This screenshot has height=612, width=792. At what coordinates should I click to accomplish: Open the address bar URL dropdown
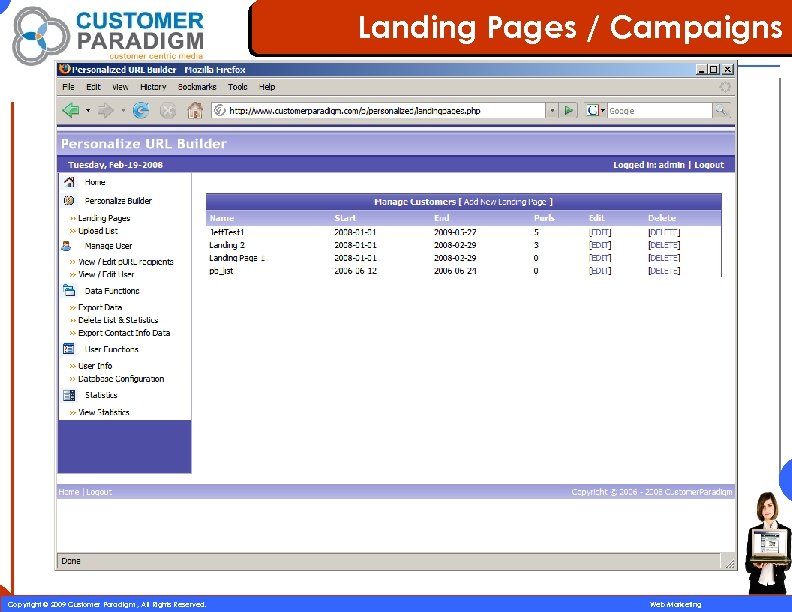click(552, 110)
